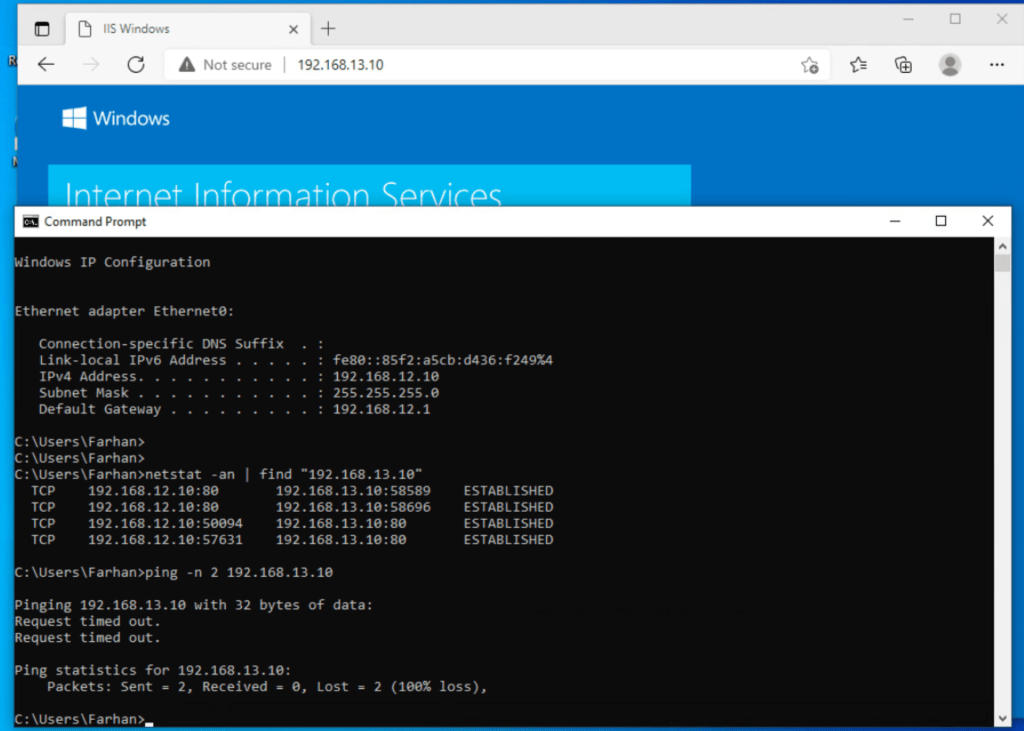
Task: Click the address bar showing 192.168.13.10
Action: click(500, 65)
